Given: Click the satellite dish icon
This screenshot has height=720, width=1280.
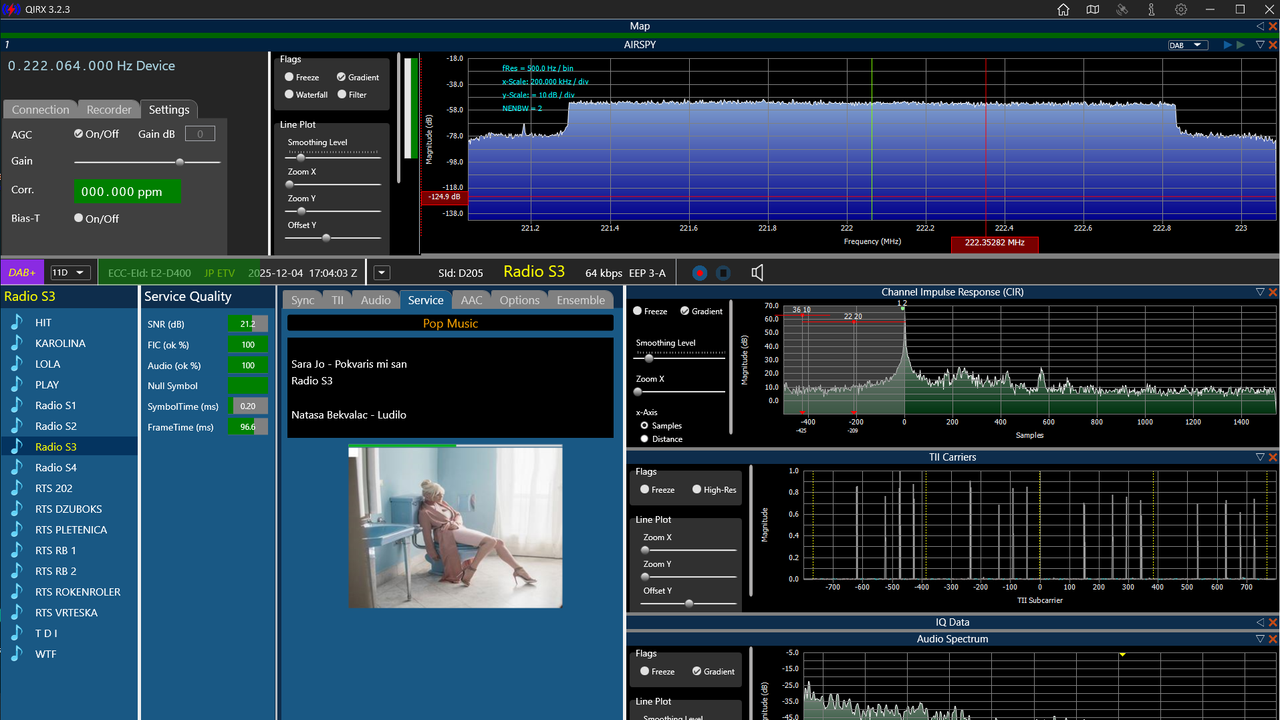Looking at the screenshot, I should tap(1122, 9).
